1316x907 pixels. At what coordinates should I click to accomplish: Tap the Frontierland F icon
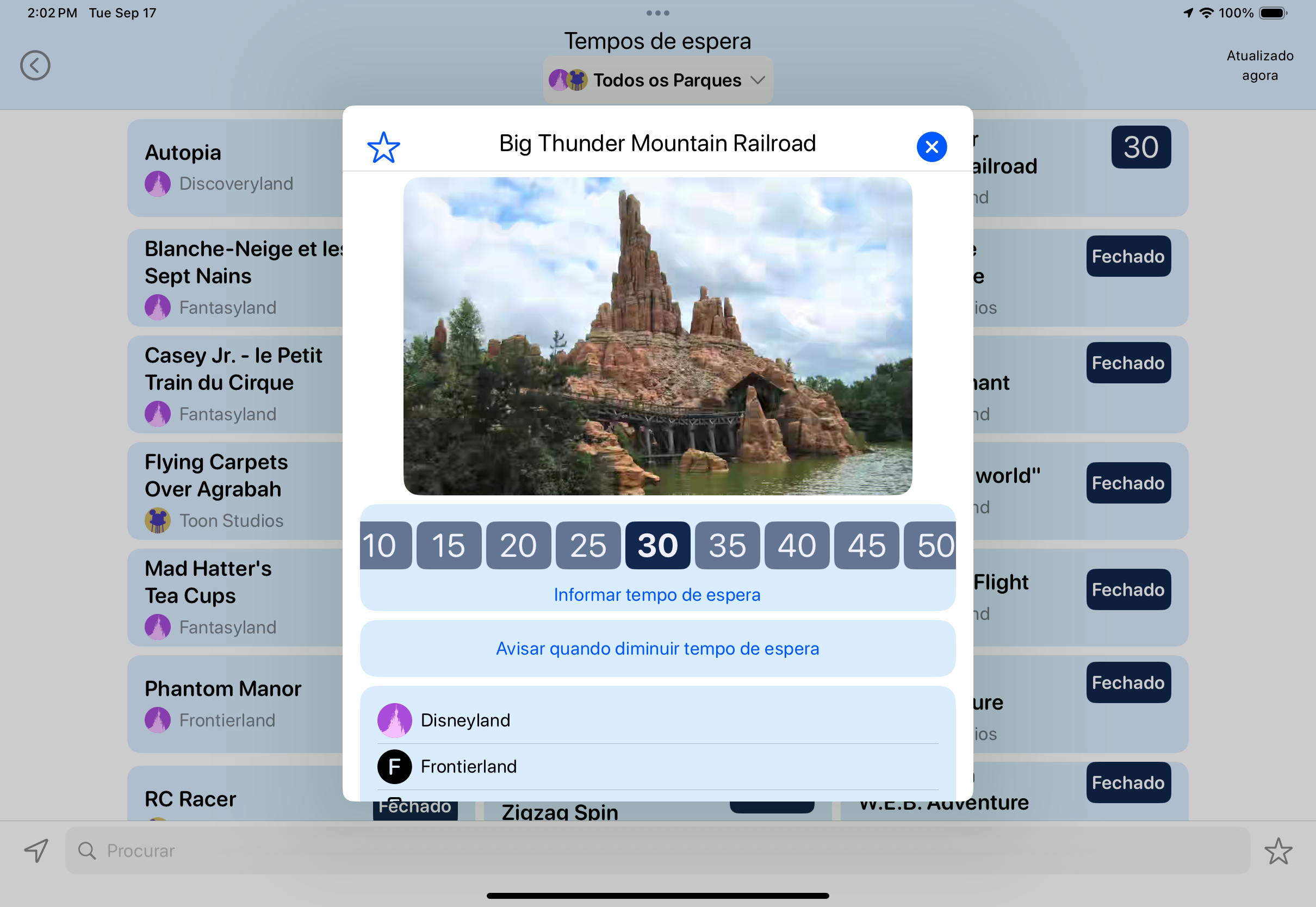394,767
